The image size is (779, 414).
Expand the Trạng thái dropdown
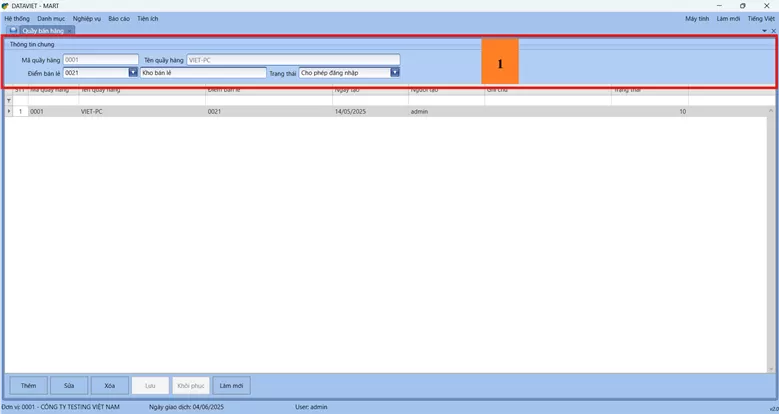coord(395,73)
